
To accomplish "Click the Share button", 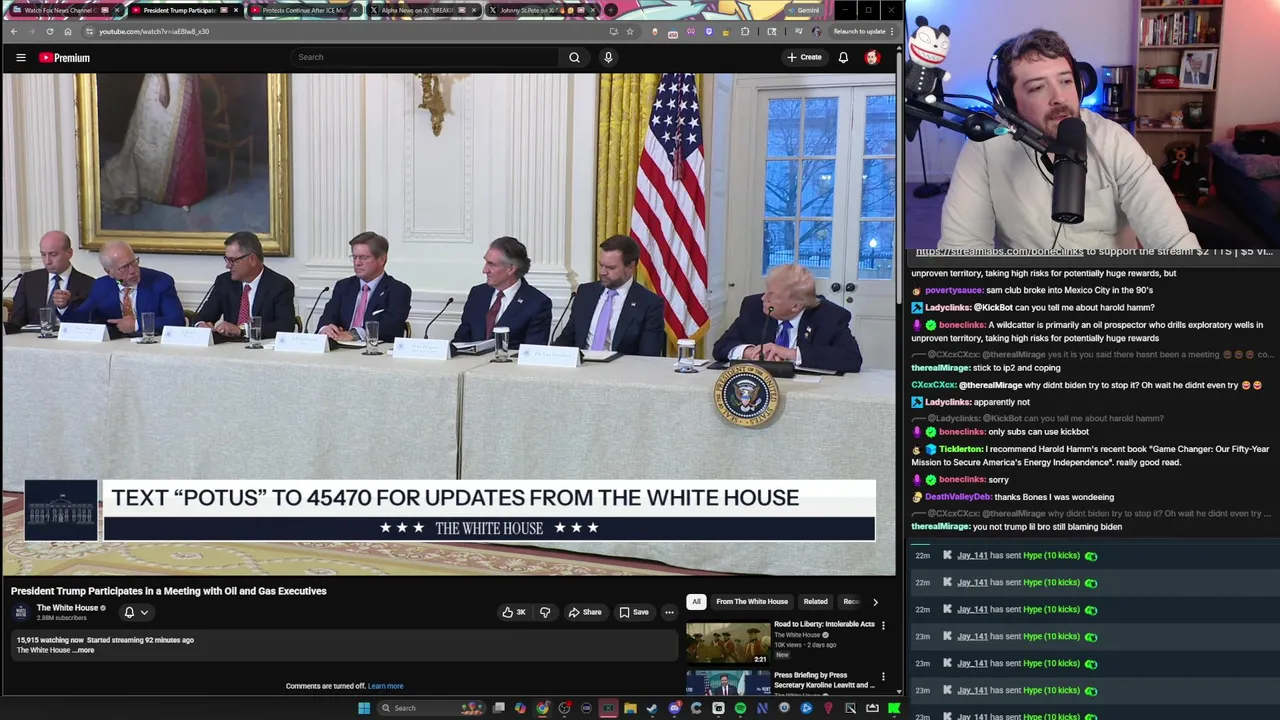I will click(x=585, y=612).
